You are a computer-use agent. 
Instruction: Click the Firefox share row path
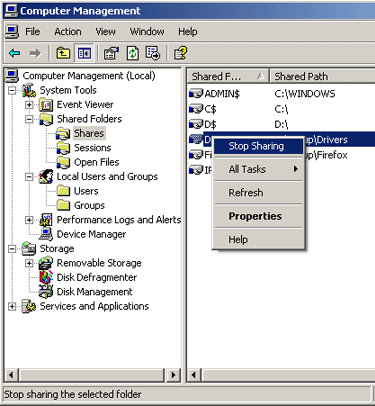pos(327,155)
